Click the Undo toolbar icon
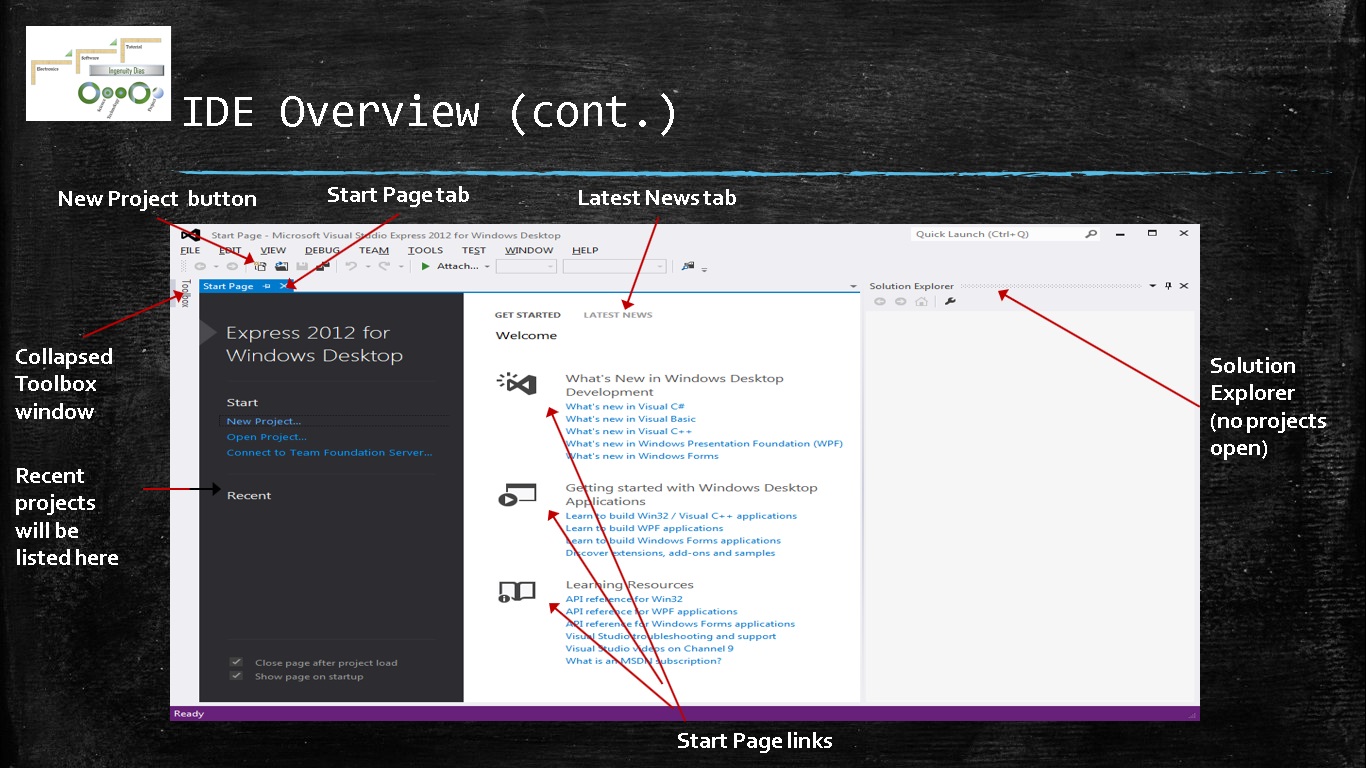 point(351,266)
